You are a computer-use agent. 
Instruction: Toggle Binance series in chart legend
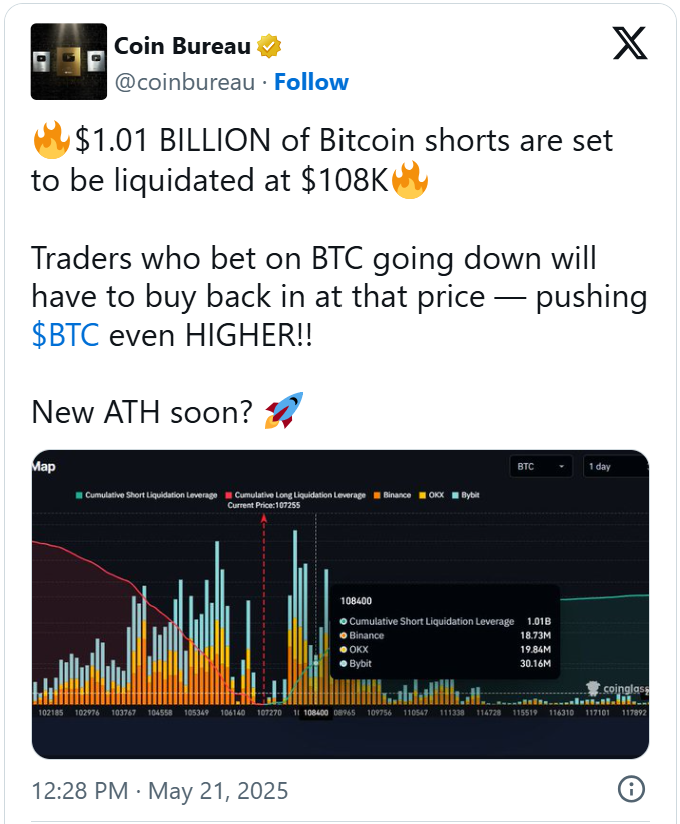click(x=392, y=495)
